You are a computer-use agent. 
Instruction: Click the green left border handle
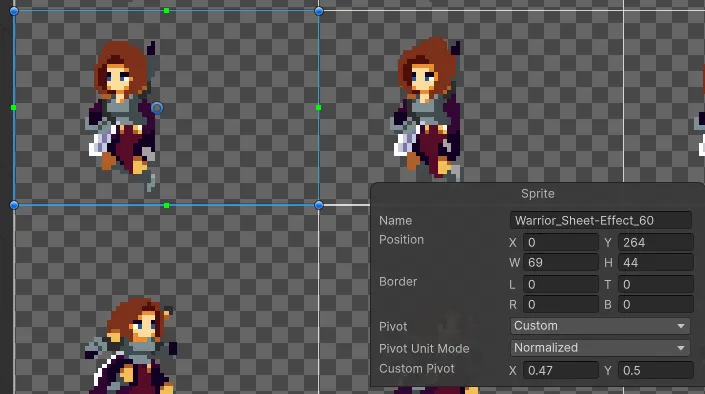[13, 107]
